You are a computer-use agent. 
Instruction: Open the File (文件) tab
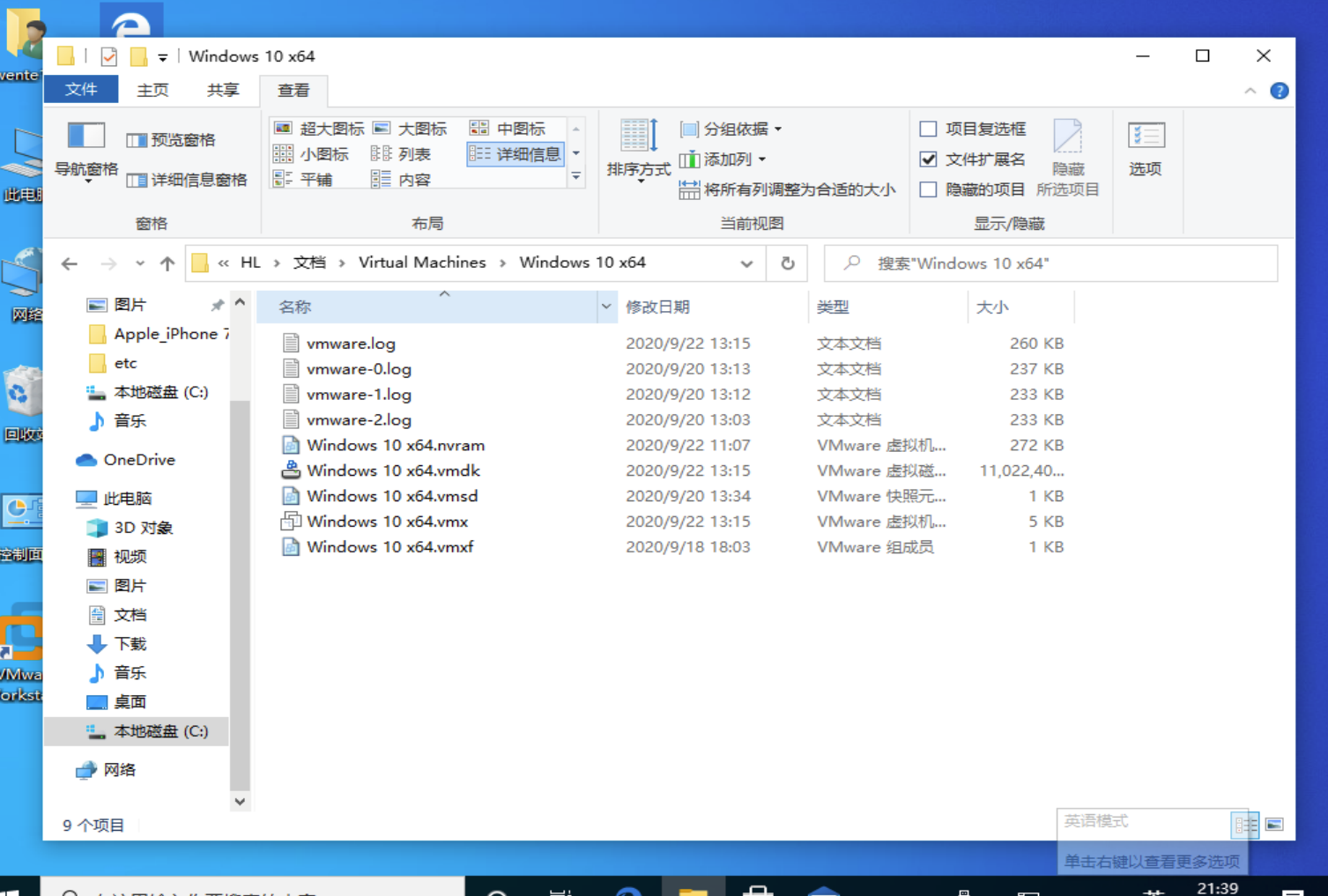tap(81, 90)
